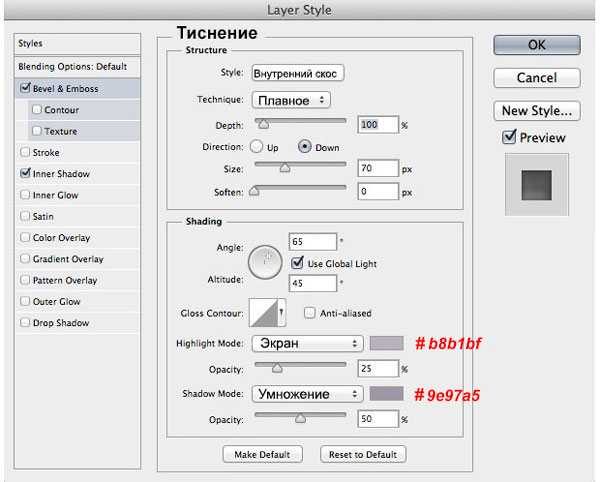Enable the Anti-aliased checkbox

[309, 313]
